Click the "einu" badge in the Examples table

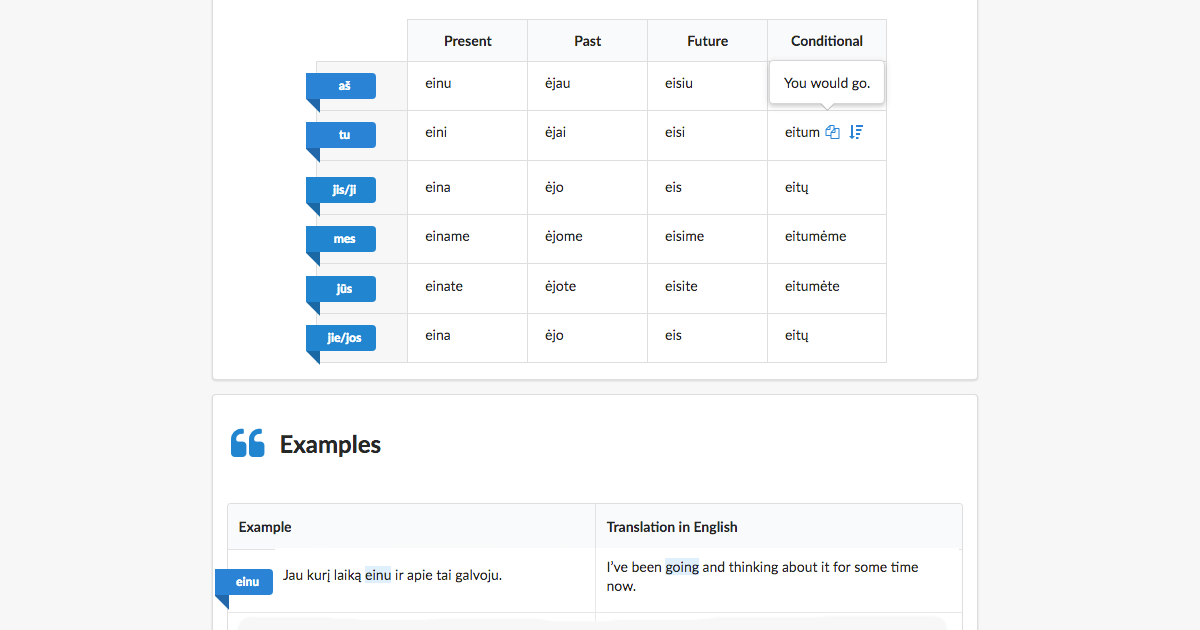point(244,581)
